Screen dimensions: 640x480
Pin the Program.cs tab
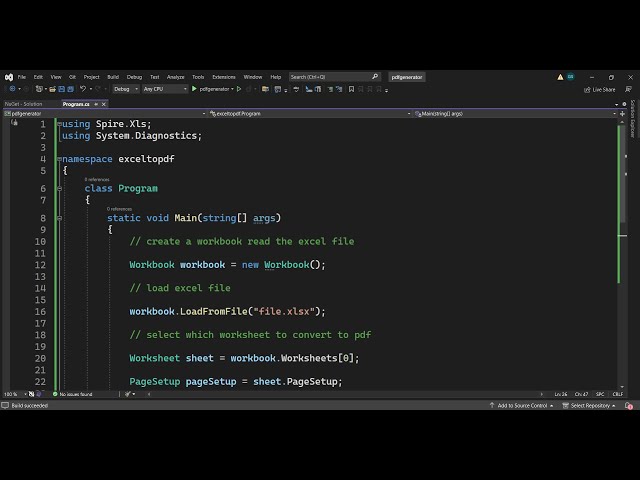pos(96,104)
